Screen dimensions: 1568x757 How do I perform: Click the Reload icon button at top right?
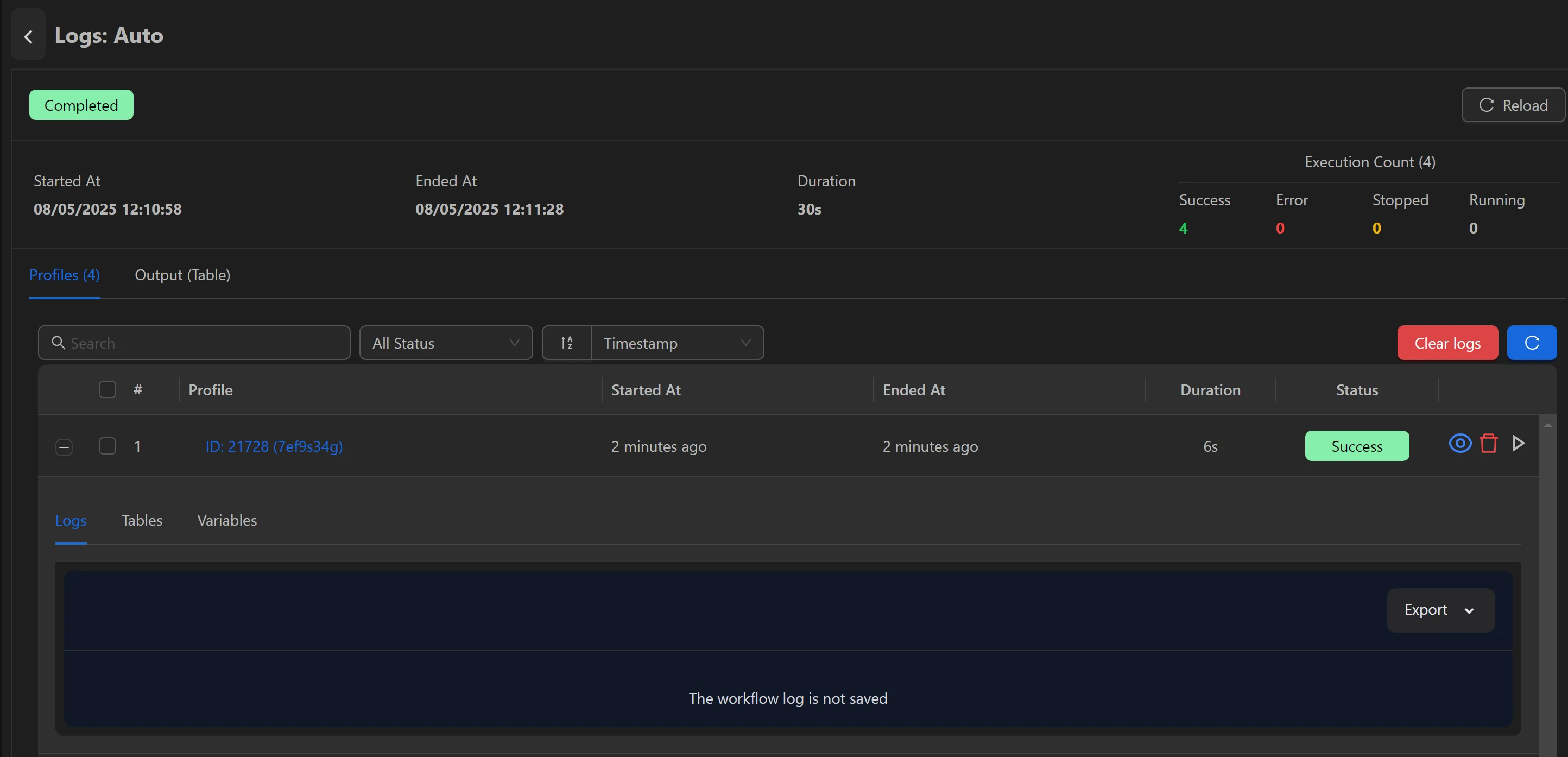[1513, 105]
